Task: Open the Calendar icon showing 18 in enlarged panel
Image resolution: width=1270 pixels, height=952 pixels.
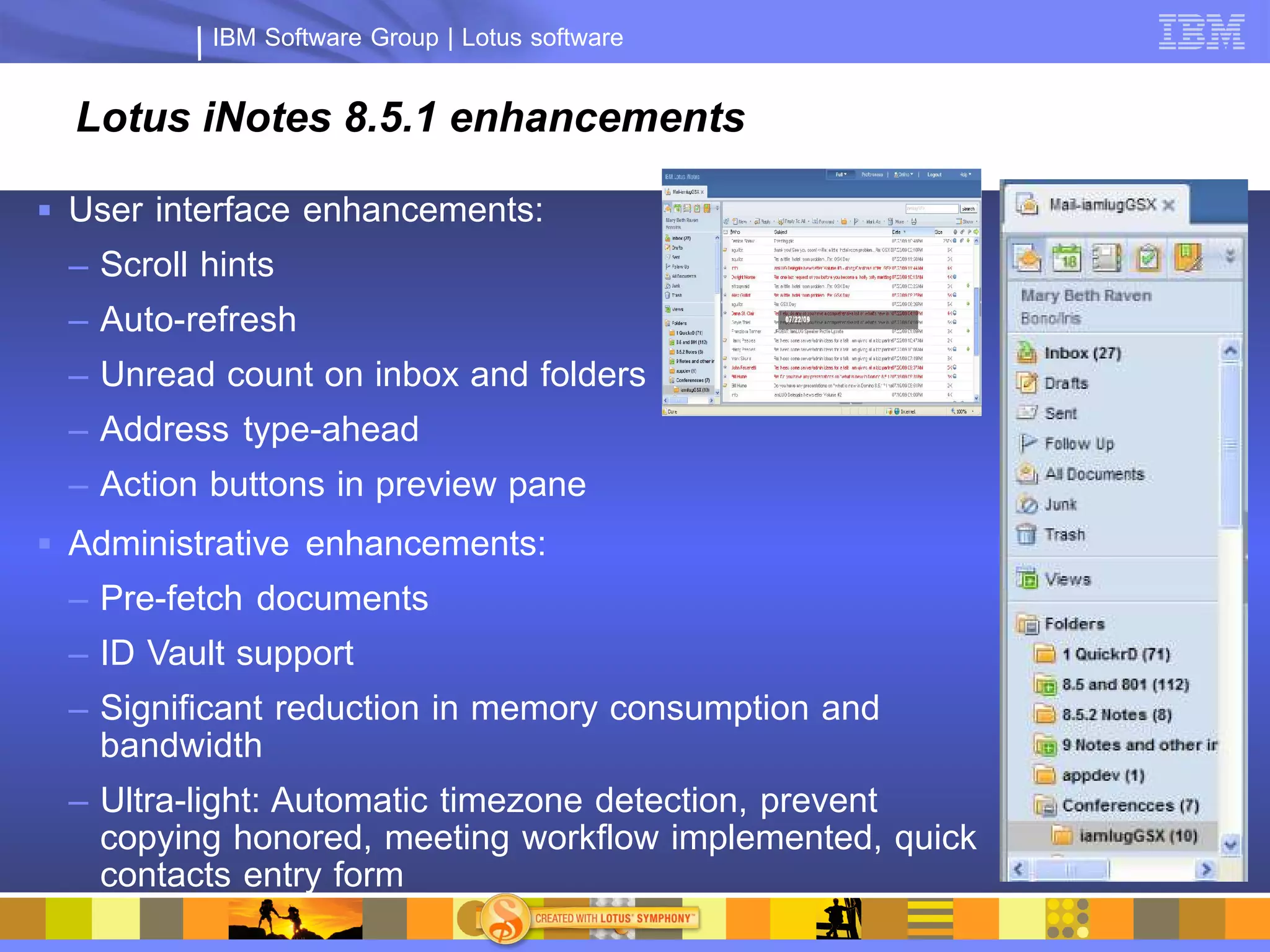Action: point(1067,258)
